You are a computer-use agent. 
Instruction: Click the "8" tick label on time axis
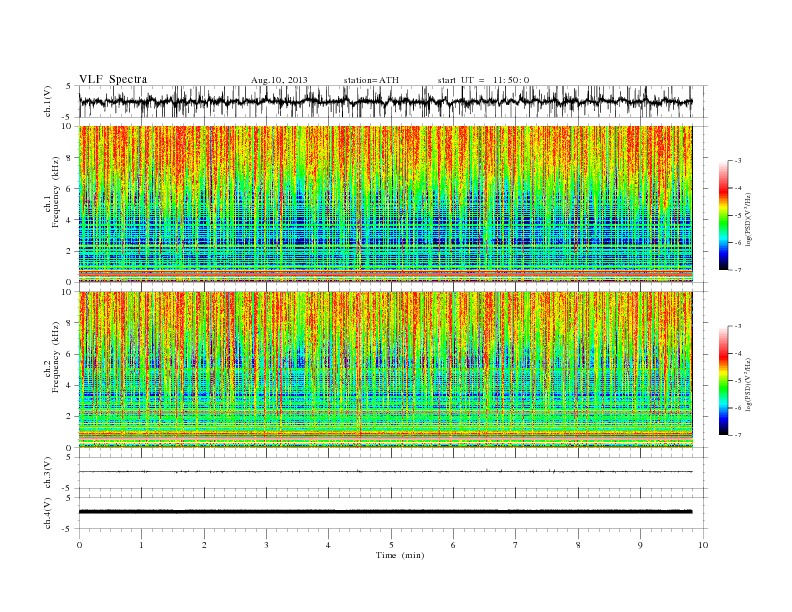point(578,545)
